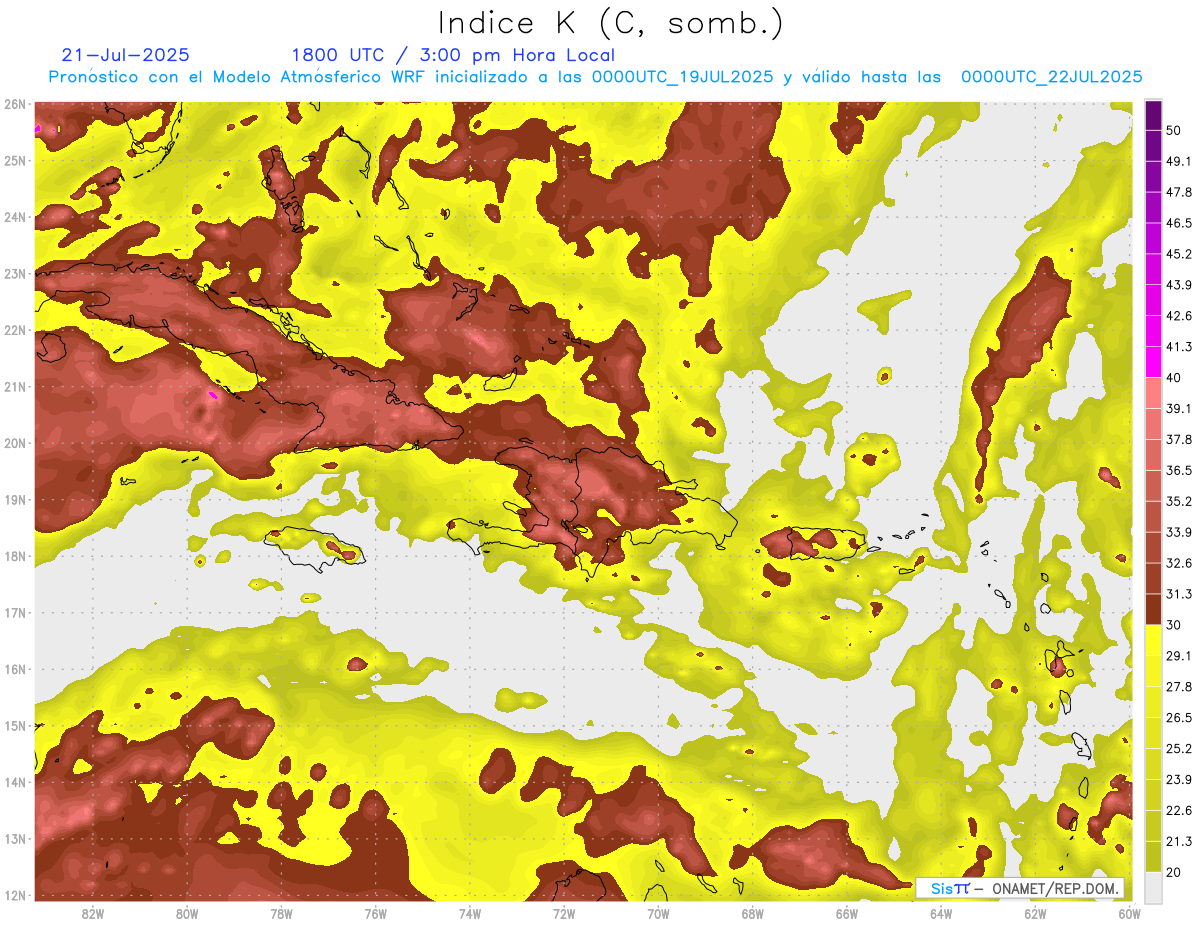Click the 62W longitude label
The width and height of the screenshot is (1200, 927).
tap(1035, 913)
